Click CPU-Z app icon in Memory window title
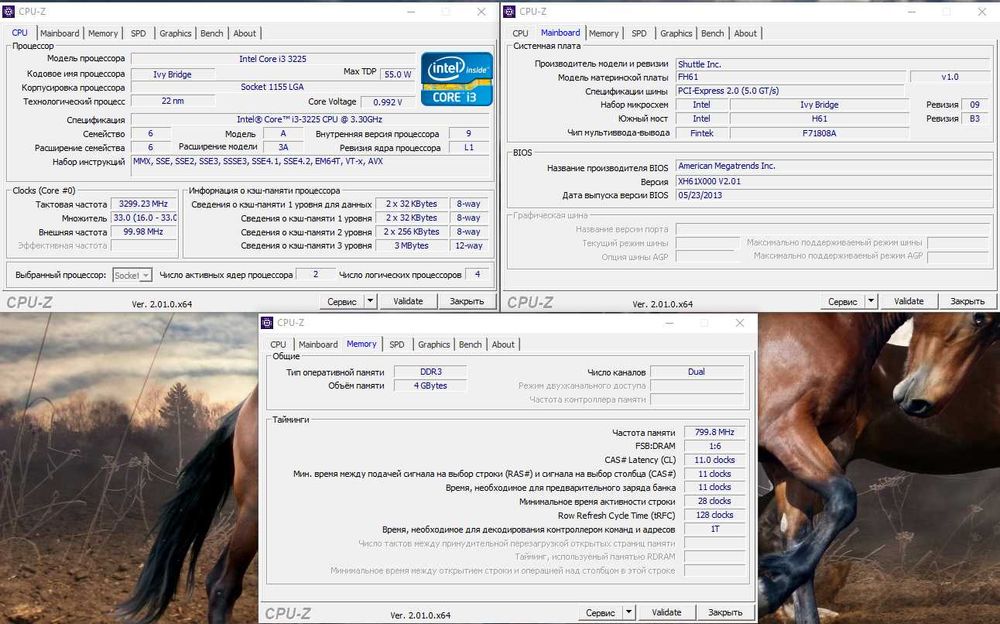 click(x=267, y=323)
